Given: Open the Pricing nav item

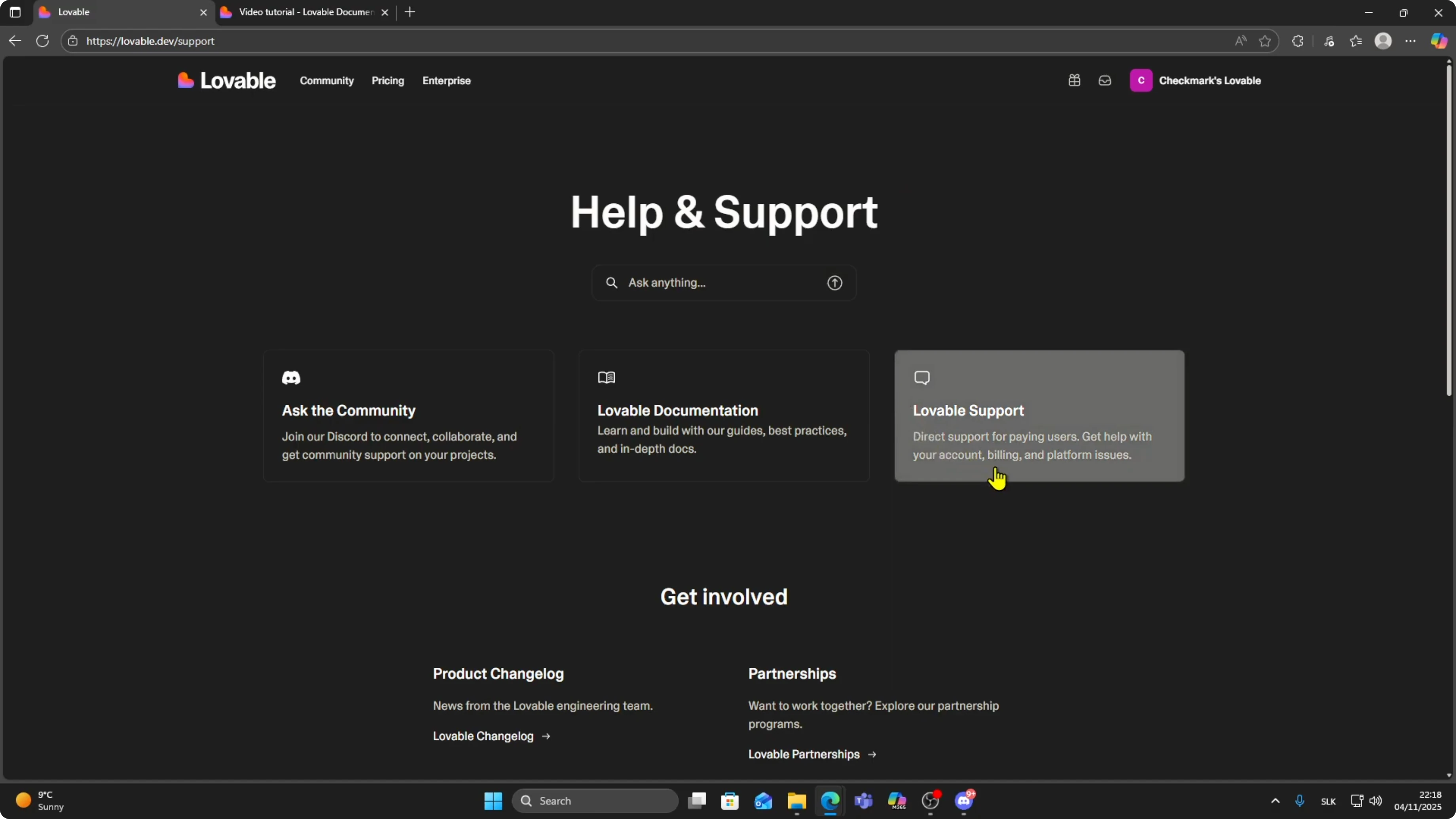Looking at the screenshot, I should pos(388,80).
